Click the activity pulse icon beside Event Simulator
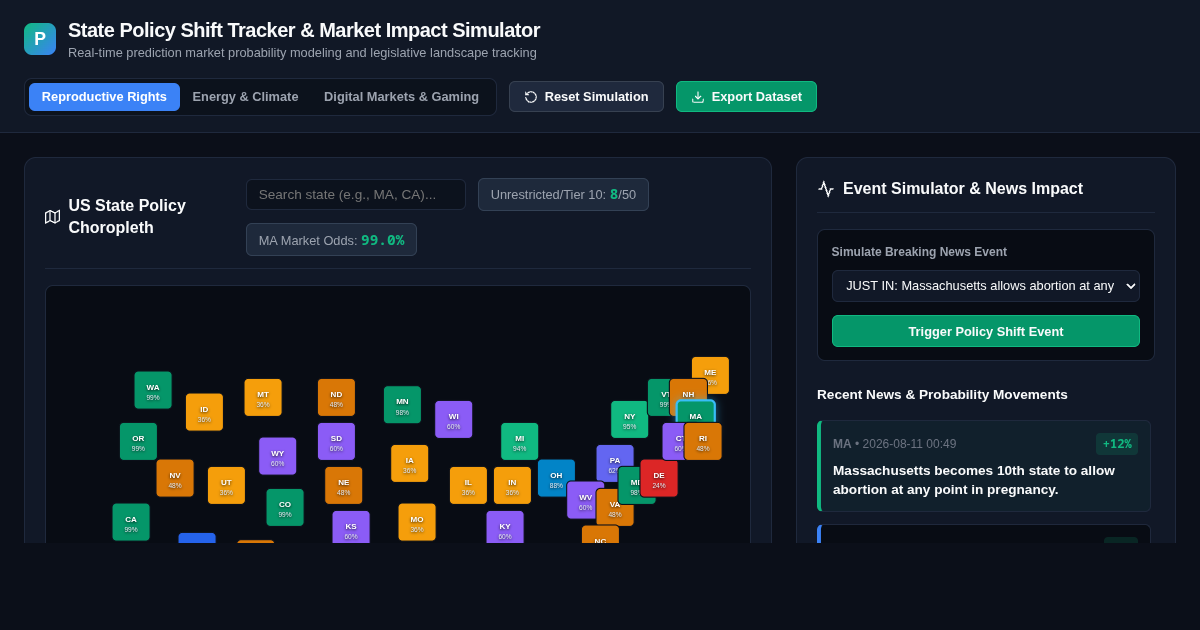Screen dimensions: 1200x630 (826, 189)
